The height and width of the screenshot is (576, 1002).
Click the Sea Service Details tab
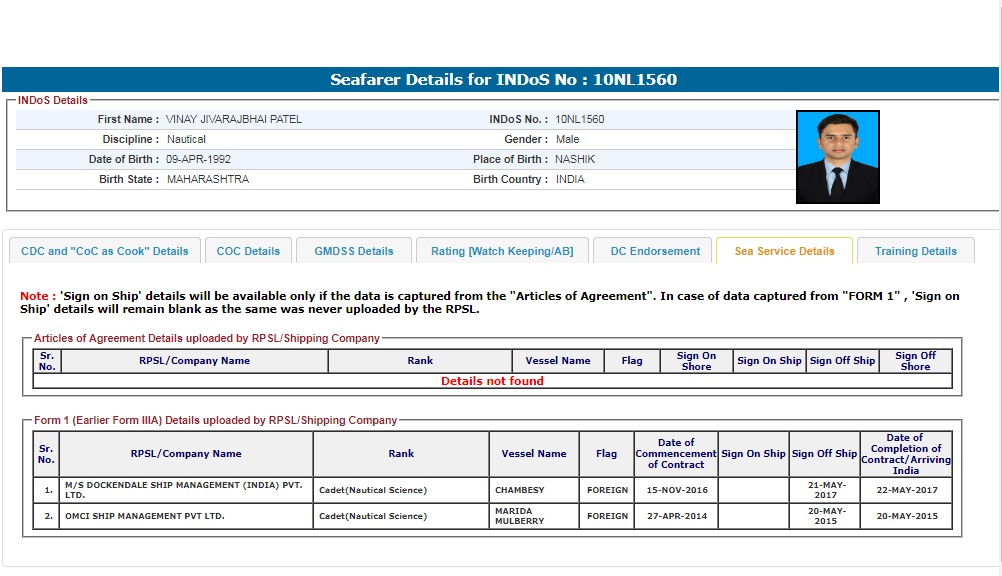784,251
